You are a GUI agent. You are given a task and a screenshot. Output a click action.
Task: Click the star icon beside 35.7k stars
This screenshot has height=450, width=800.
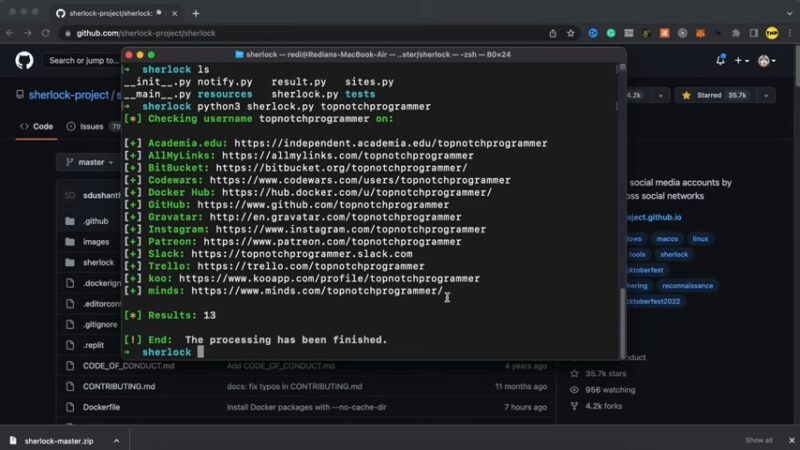[x=574, y=373]
